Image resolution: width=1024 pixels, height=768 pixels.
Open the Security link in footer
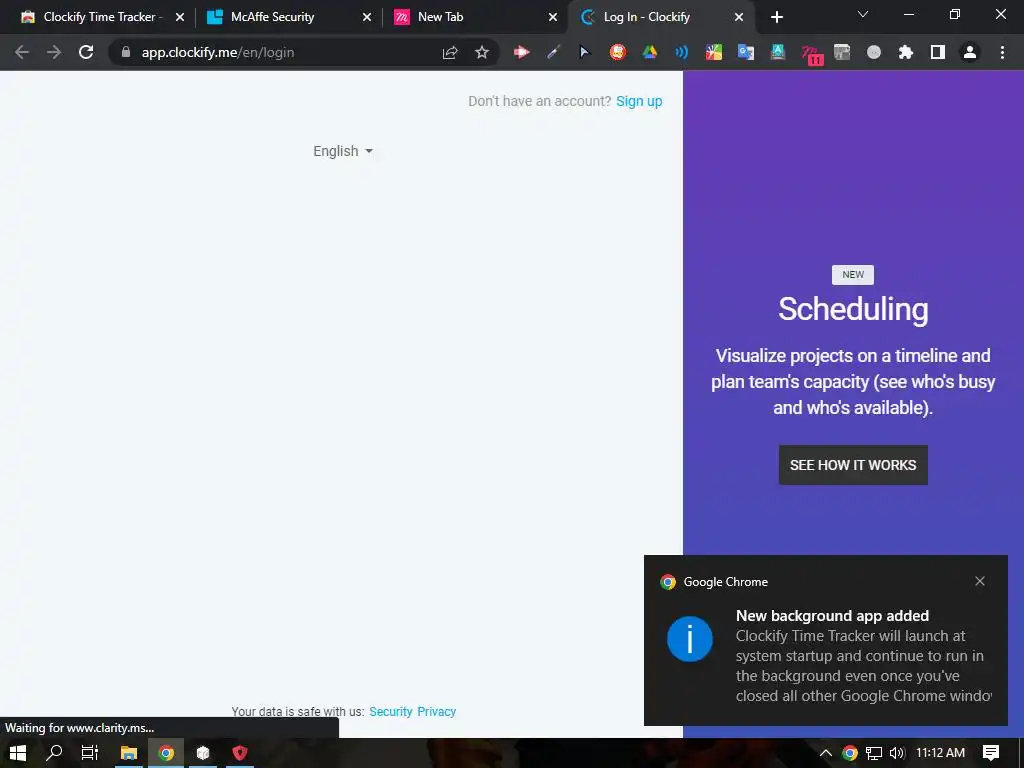(x=391, y=711)
